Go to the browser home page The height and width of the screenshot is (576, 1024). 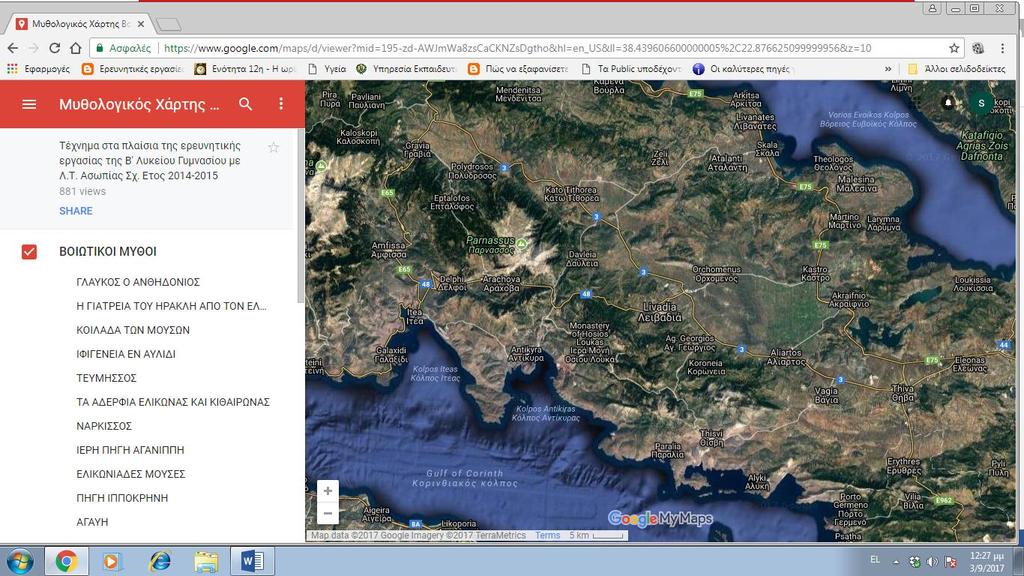[76, 48]
